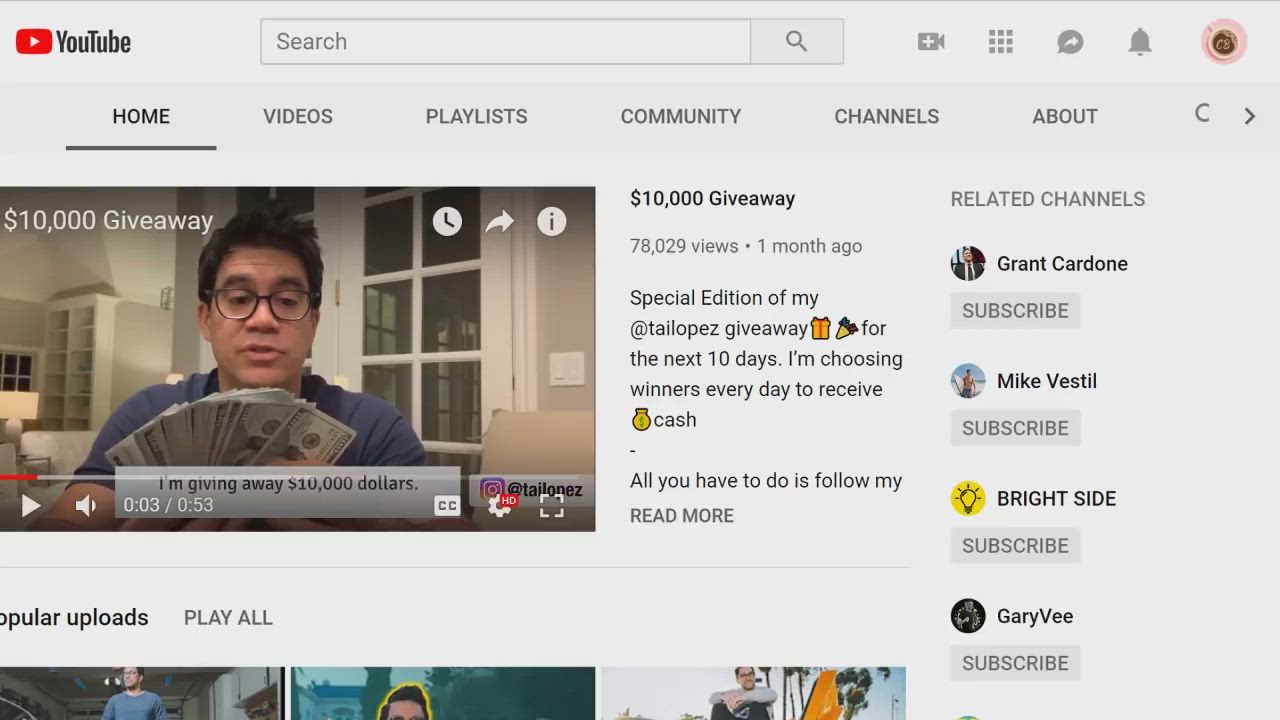
Task: Type in the Search input field
Action: [505, 41]
